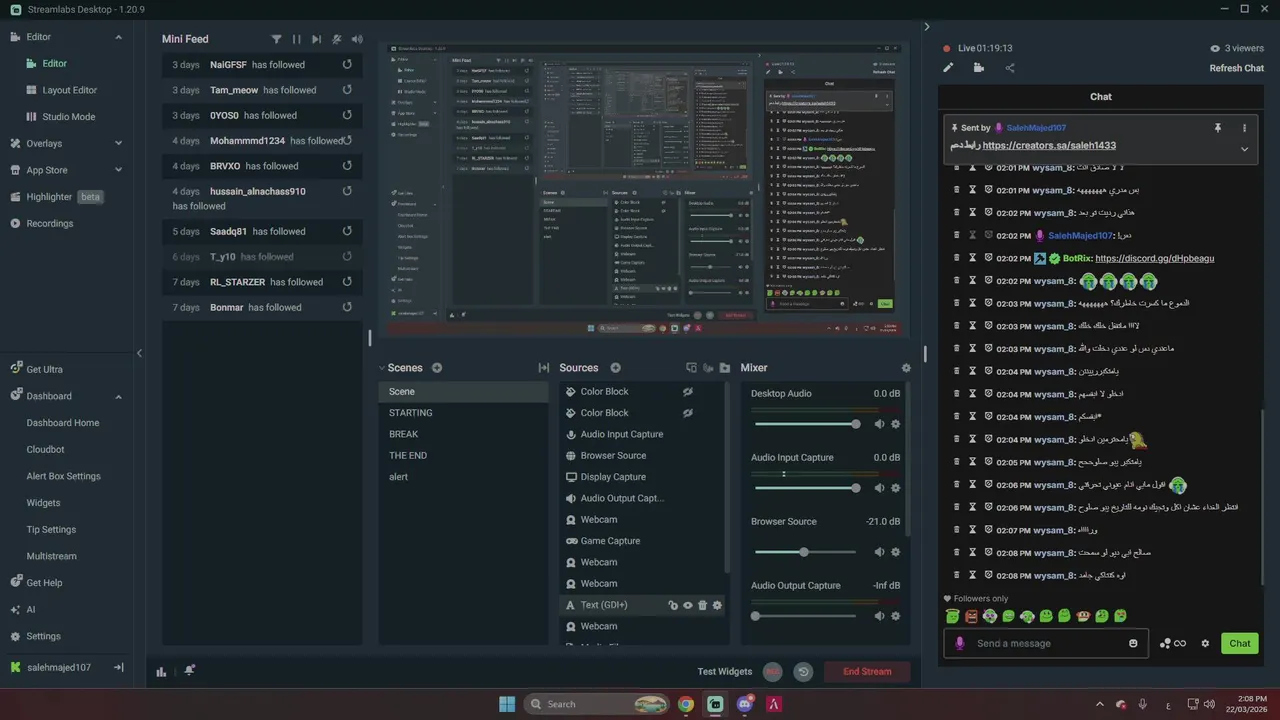Expand the pinned chat message chevron
This screenshot has width=1280, height=720.
tap(1244, 149)
